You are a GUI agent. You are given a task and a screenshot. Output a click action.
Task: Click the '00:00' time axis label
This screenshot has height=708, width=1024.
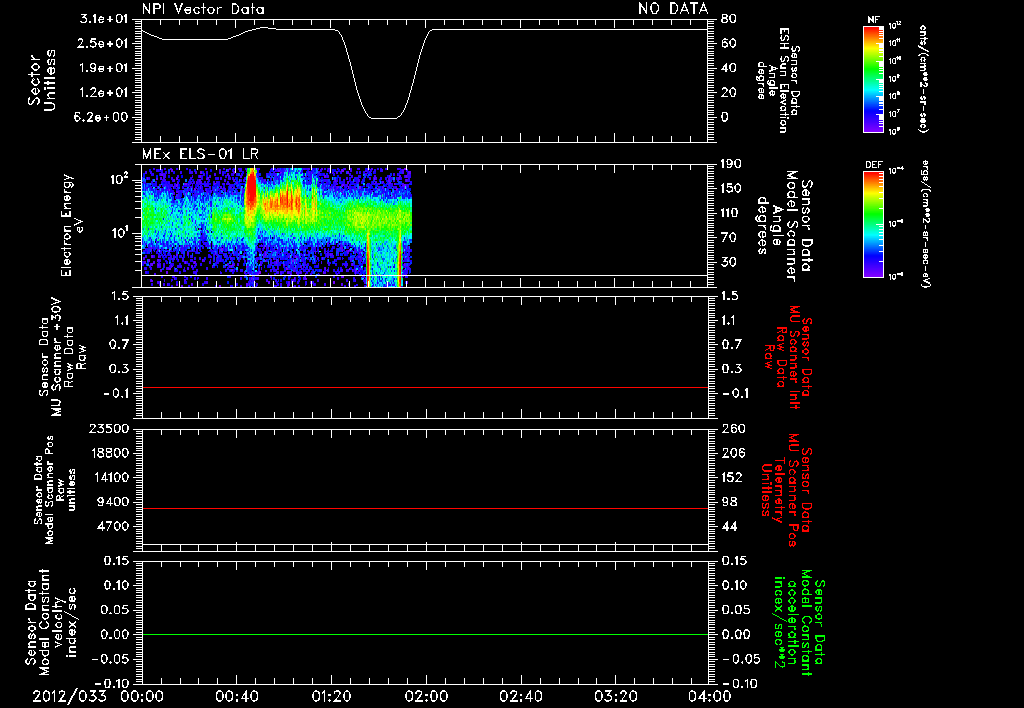click(142, 696)
